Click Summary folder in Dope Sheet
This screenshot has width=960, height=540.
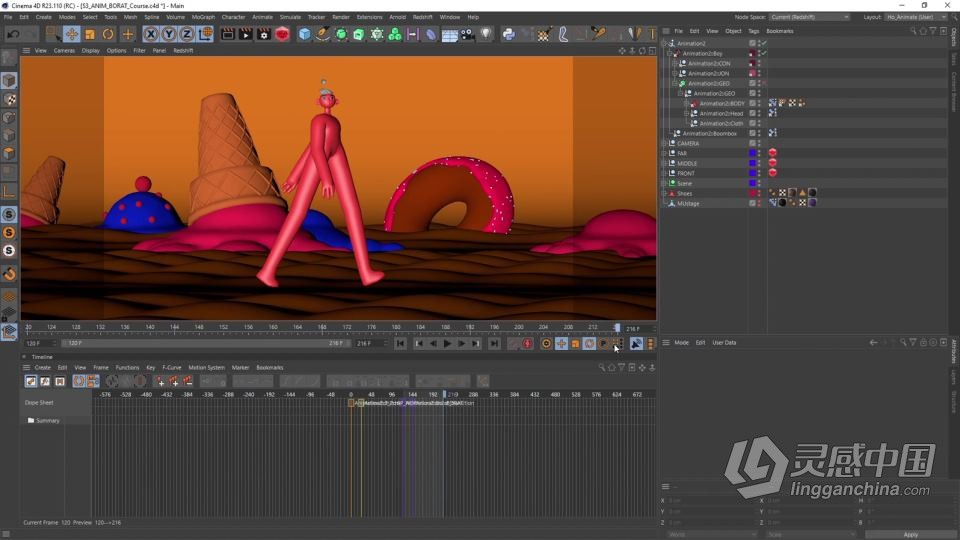tap(43, 421)
